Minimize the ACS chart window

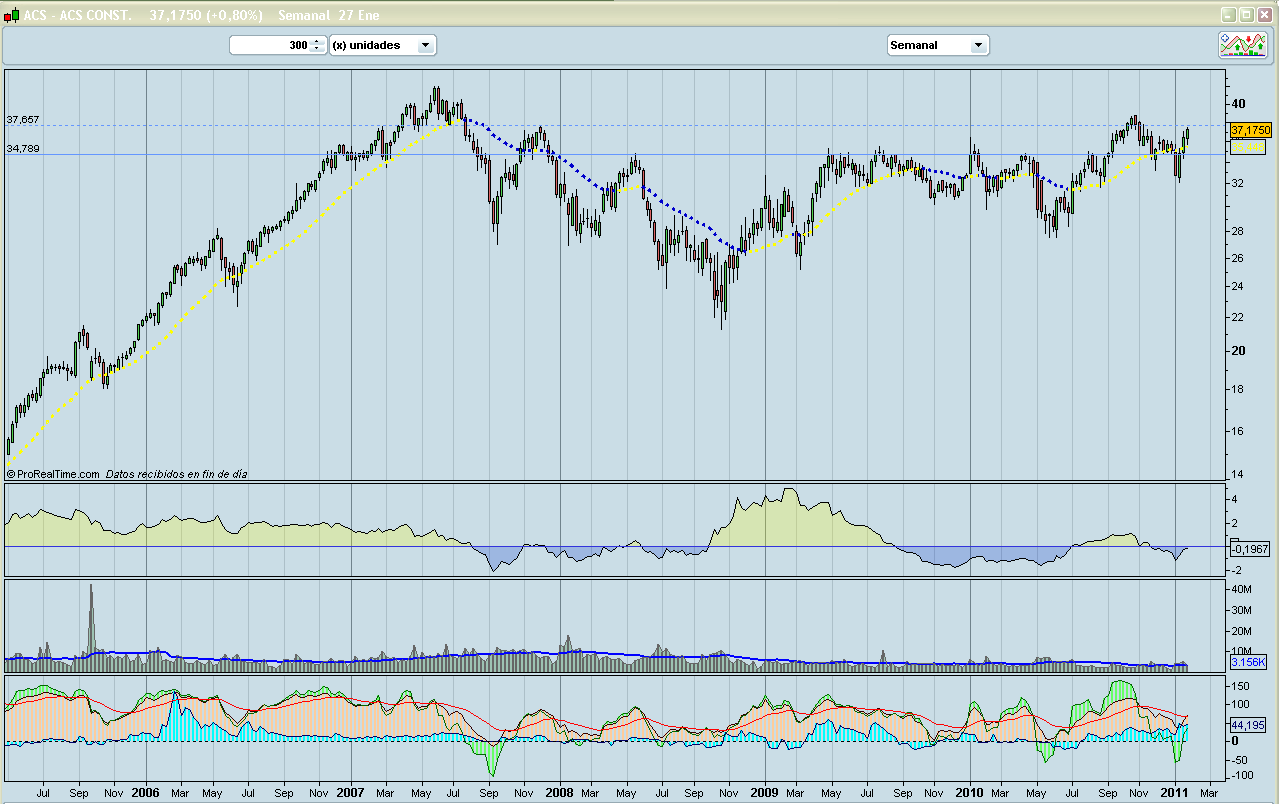pyautogui.click(x=1229, y=15)
